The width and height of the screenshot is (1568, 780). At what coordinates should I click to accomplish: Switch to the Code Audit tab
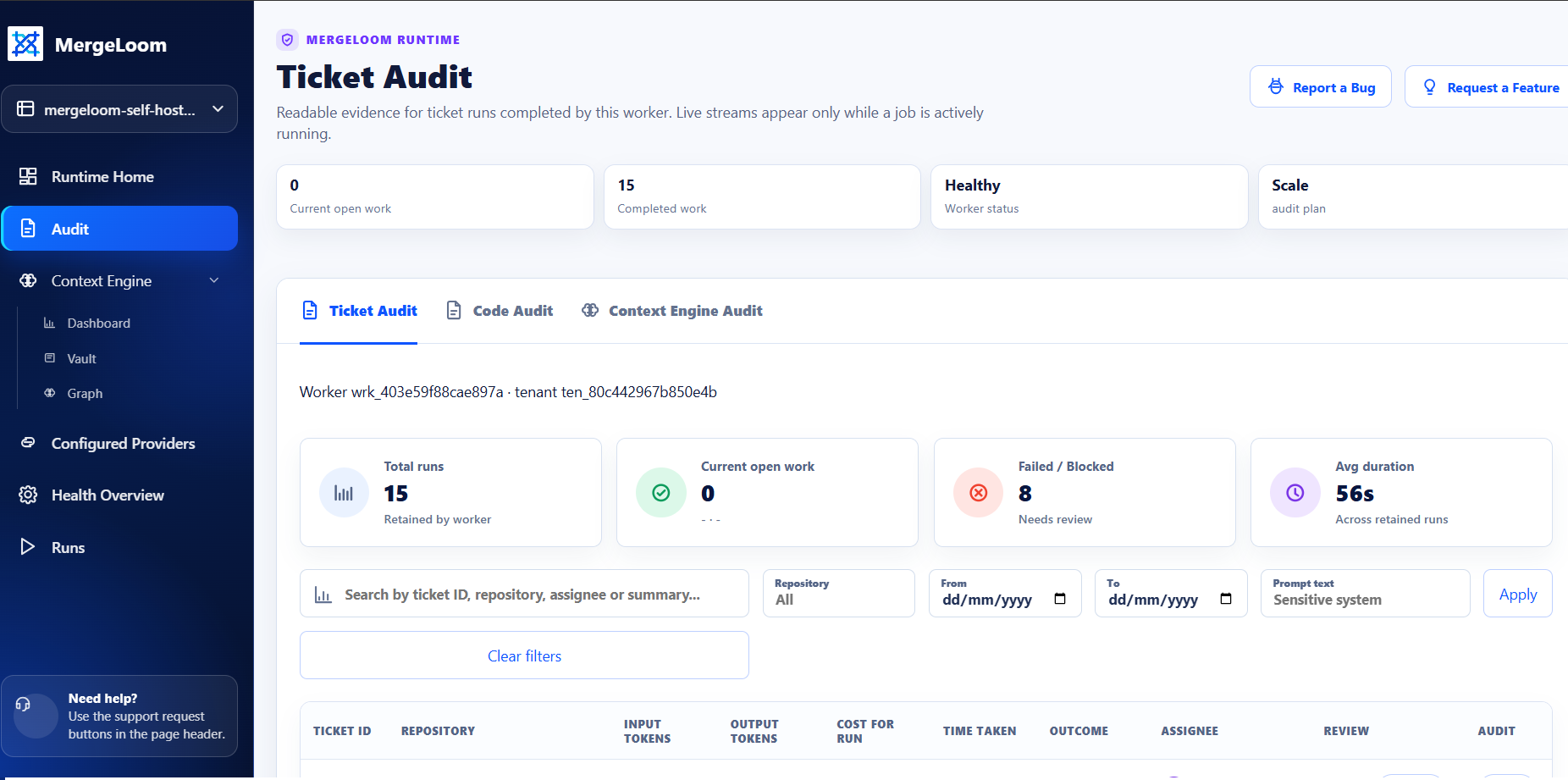point(500,311)
